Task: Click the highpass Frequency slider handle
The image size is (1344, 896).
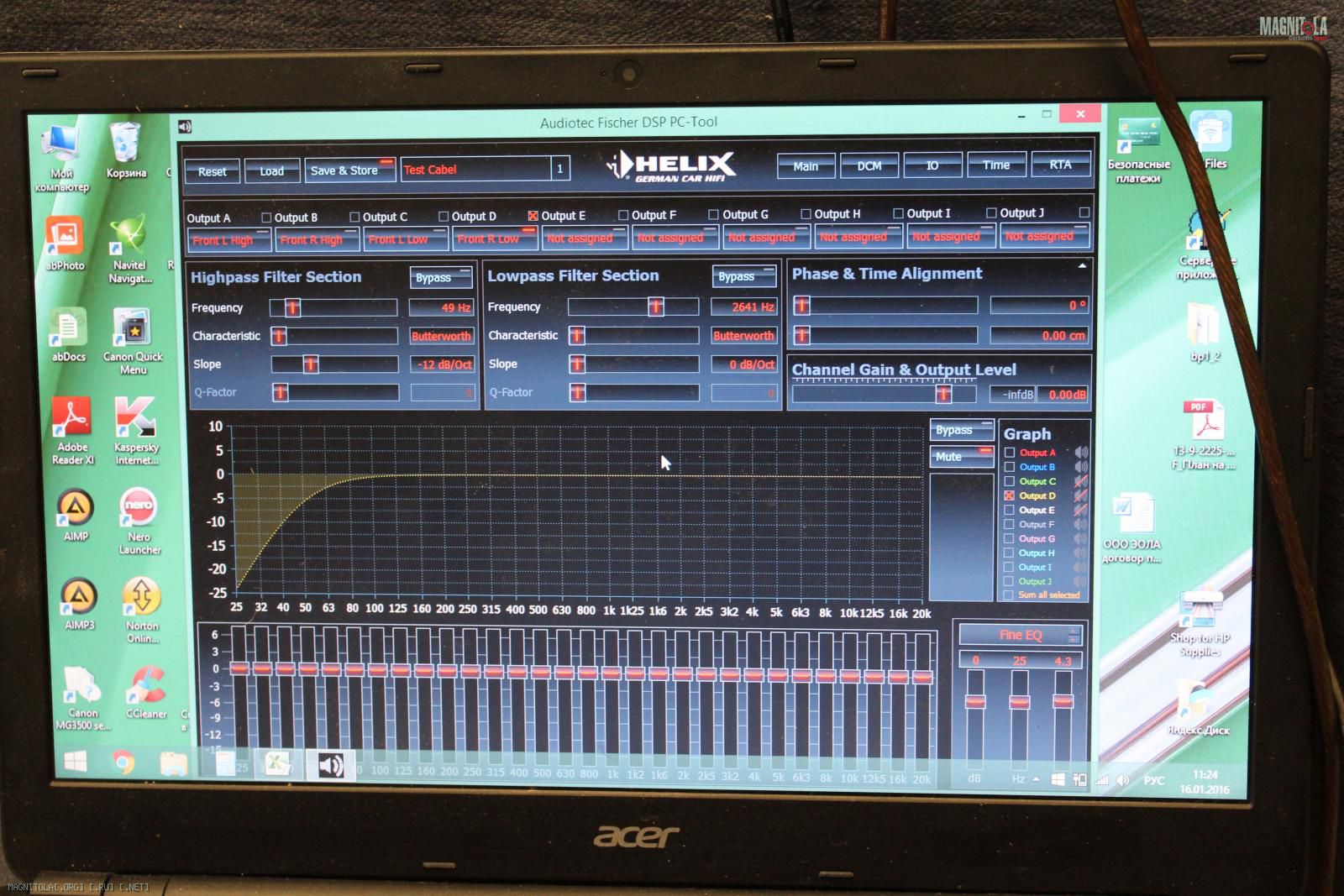Action: tap(292, 307)
